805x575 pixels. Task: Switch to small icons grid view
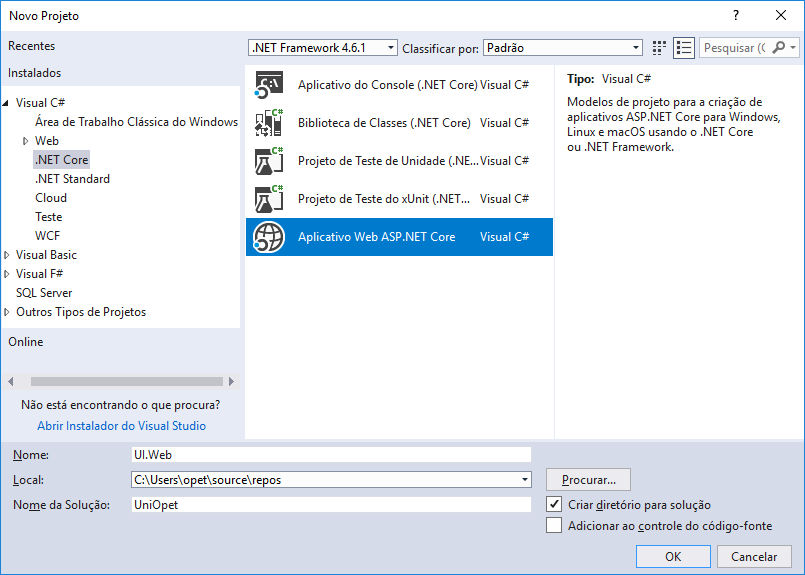[x=659, y=48]
